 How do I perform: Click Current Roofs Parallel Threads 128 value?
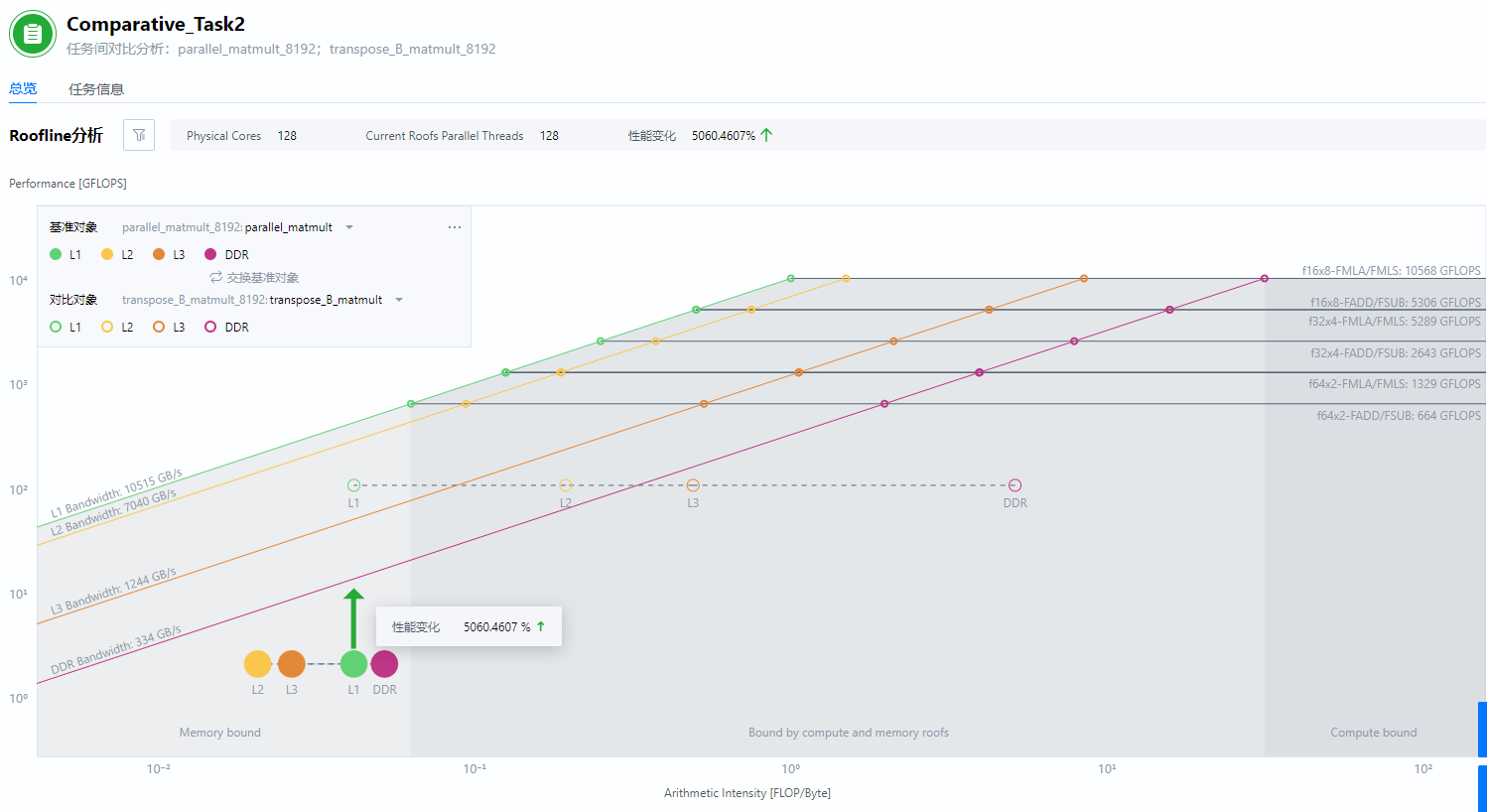click(x=549, y=136)
